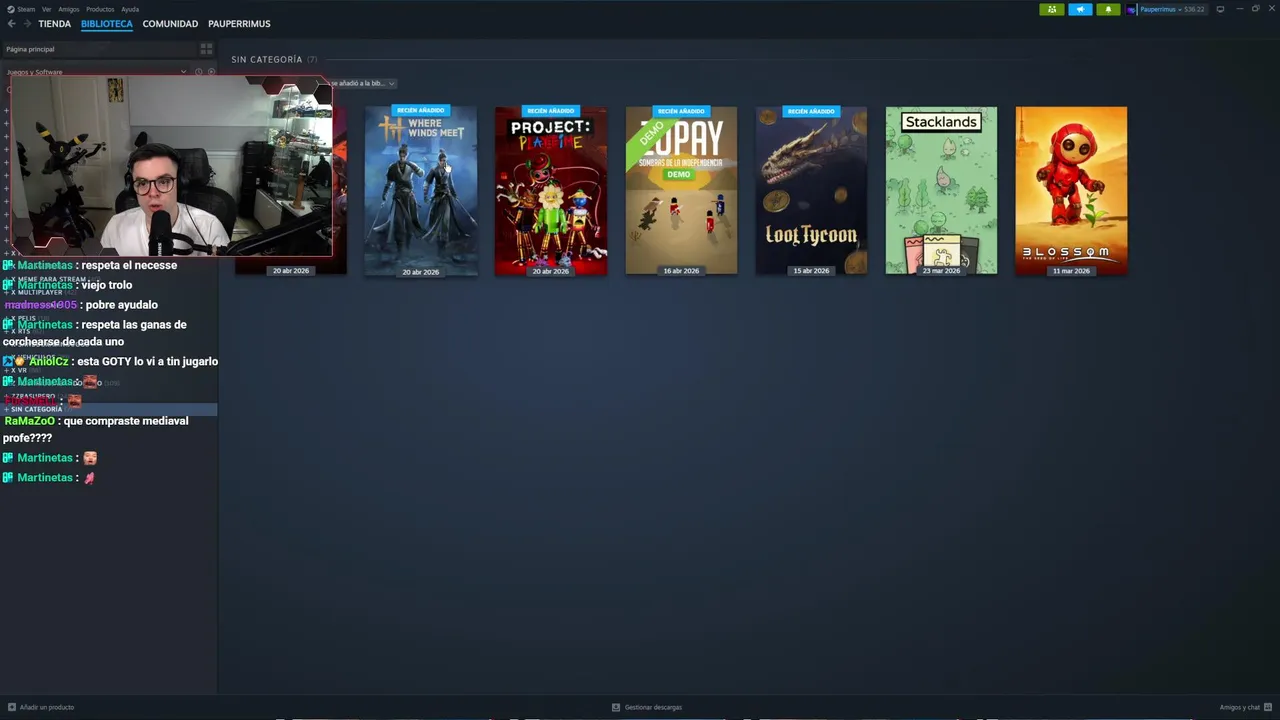Open the Project: Playtime game cover
Image resolution: width=1280 pixels, height=720 pixels.
[x=551, y=190]
